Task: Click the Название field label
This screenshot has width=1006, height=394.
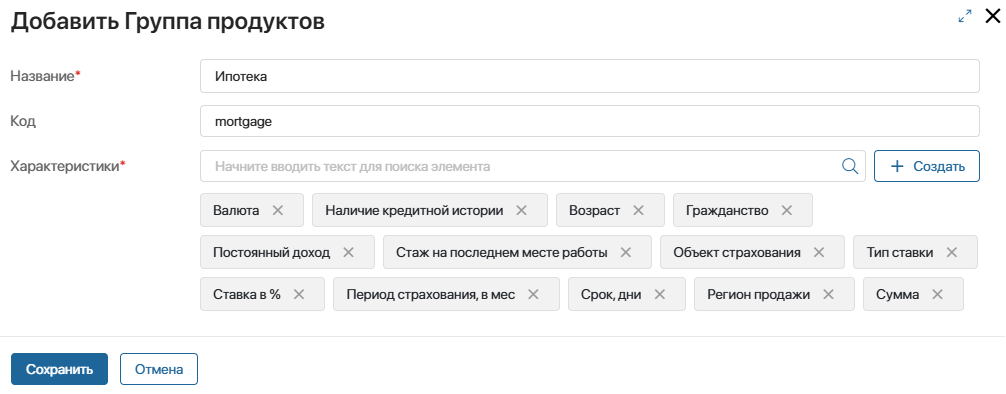Action: pos(42,76)
